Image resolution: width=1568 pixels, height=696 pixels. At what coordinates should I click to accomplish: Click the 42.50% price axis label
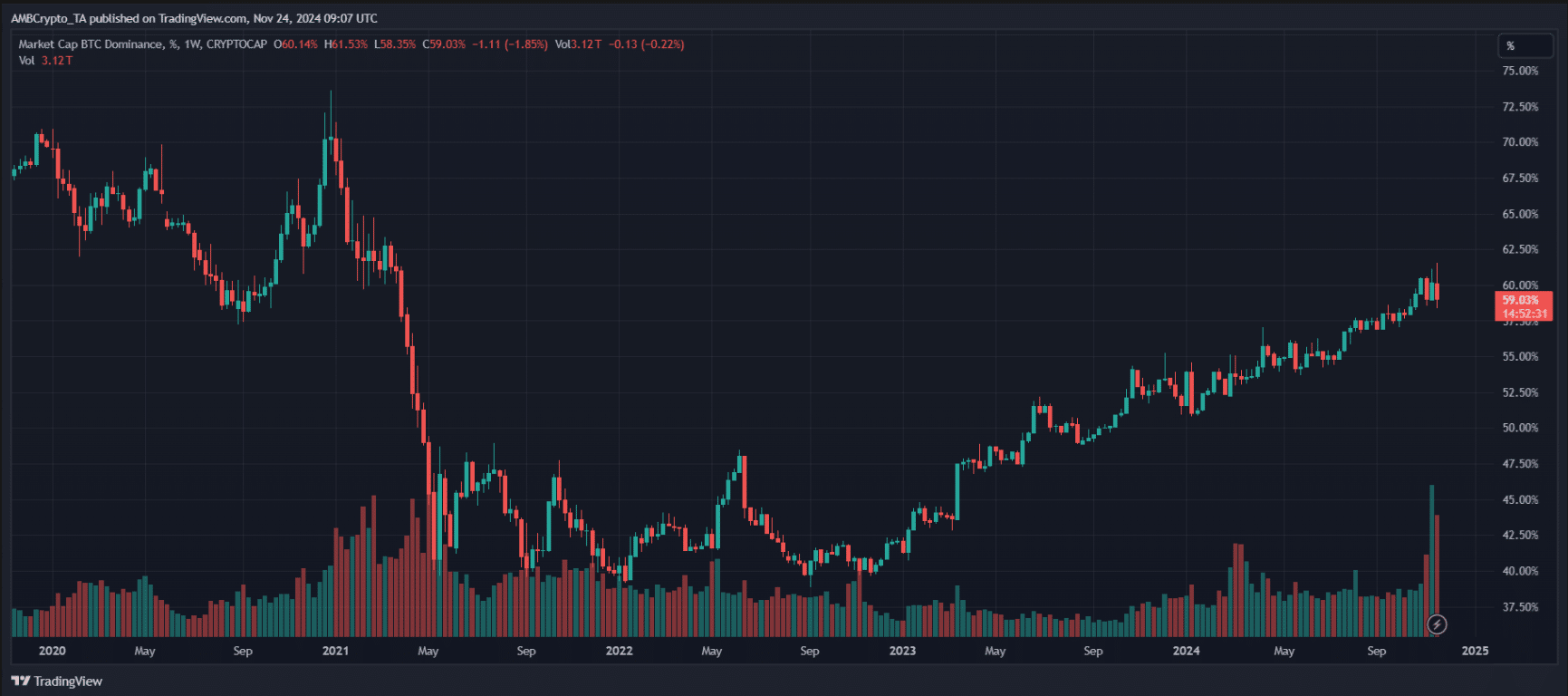1520,536
